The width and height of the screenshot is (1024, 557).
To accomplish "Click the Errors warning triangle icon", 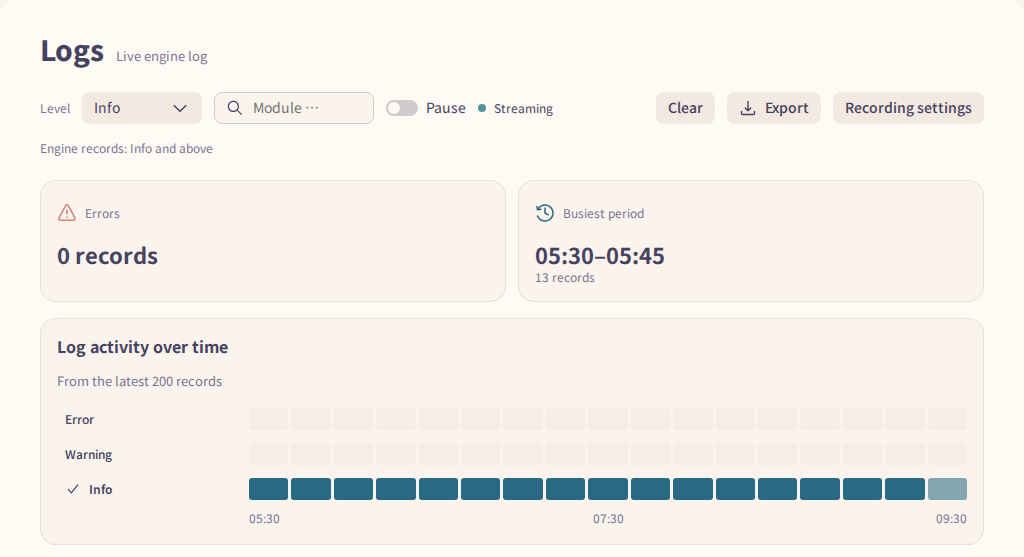I will click(x=67, y=213).
